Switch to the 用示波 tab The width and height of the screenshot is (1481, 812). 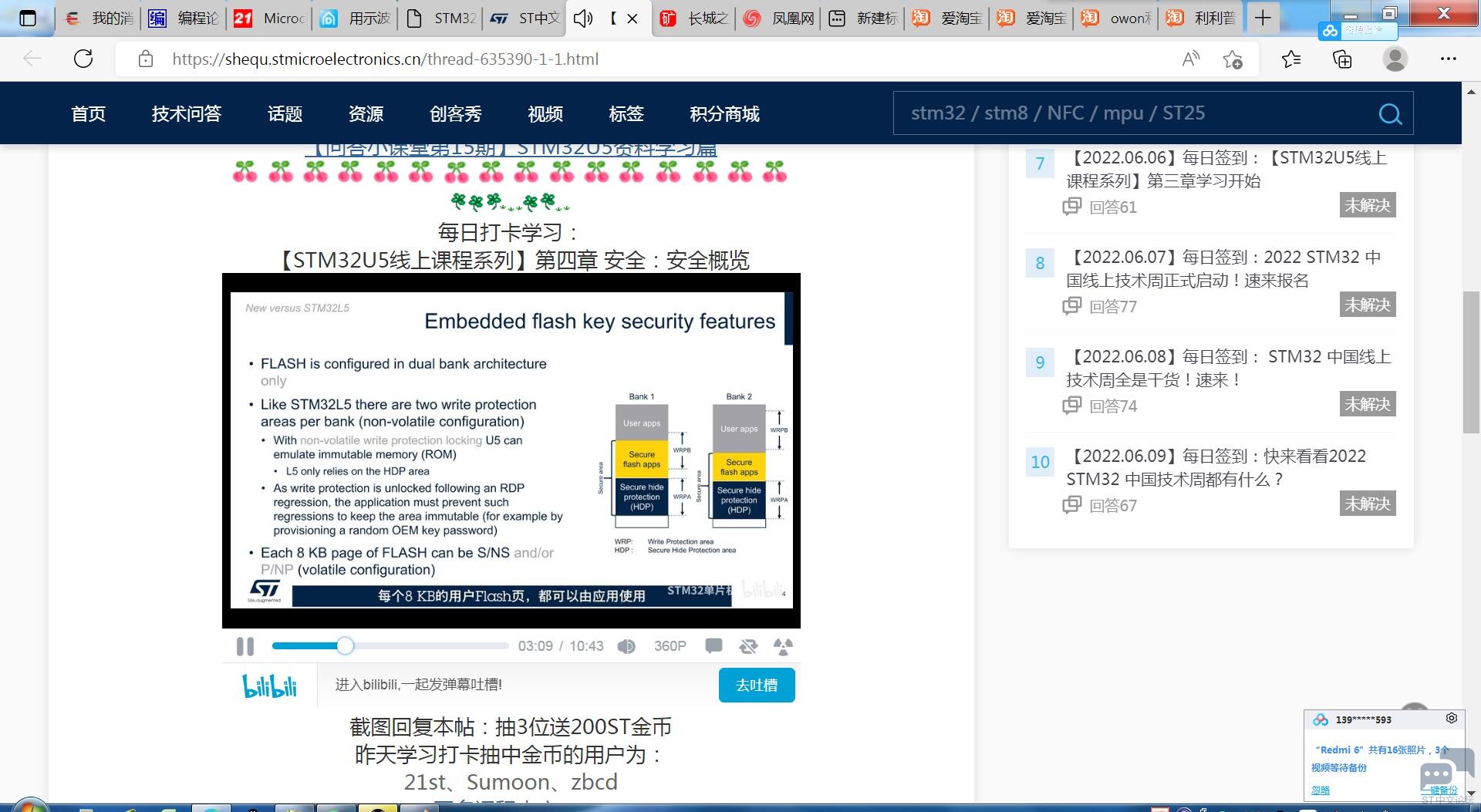[x=356, y=19]
